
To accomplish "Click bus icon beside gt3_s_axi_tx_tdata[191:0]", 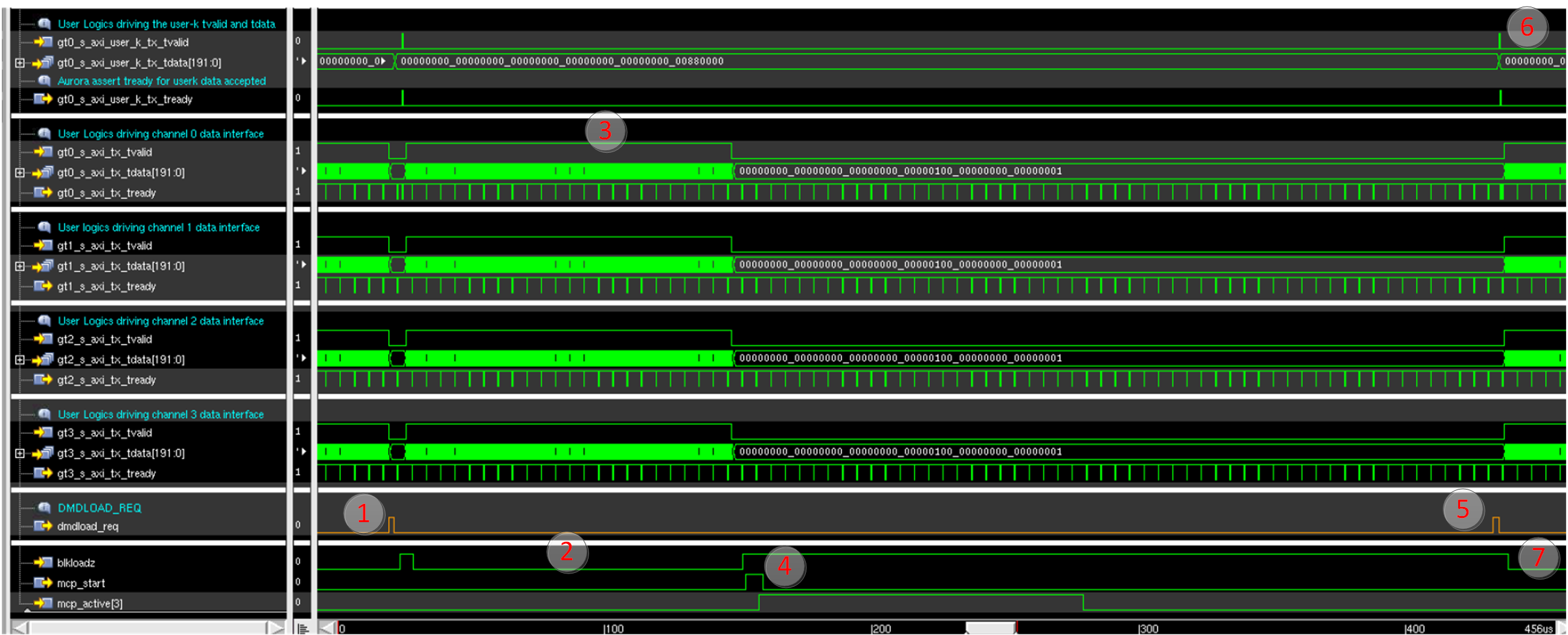I will click(43, 453).
